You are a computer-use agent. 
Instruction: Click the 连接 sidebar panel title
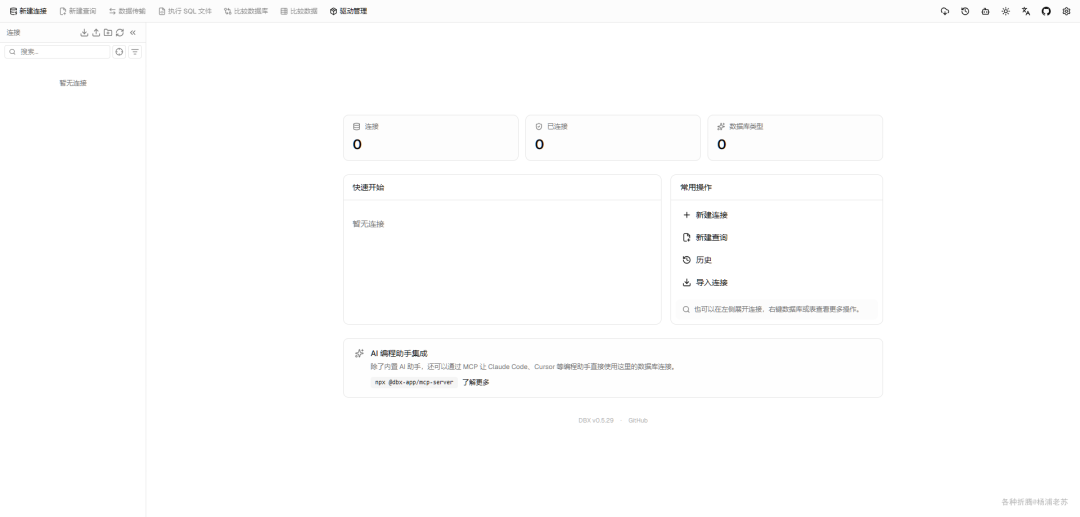14,32
